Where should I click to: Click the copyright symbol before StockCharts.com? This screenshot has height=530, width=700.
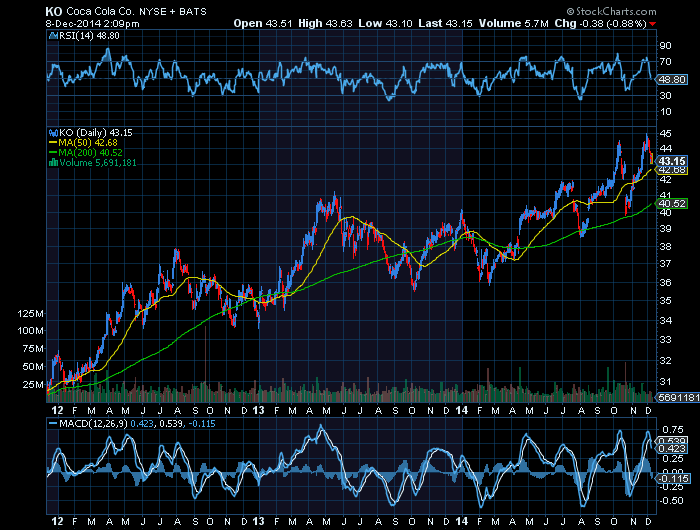tap(571, 12)
